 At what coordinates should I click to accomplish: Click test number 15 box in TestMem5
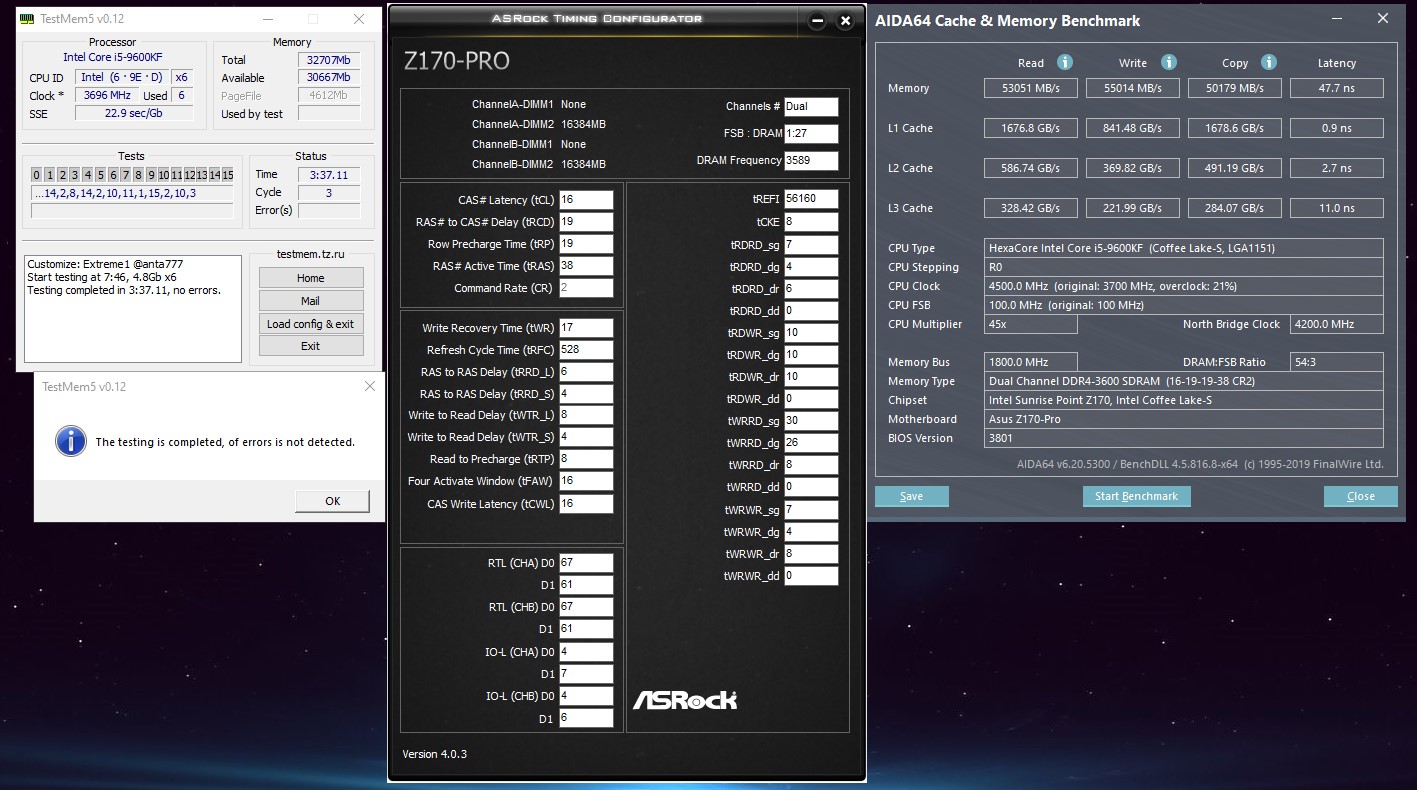tap(228, 175)
